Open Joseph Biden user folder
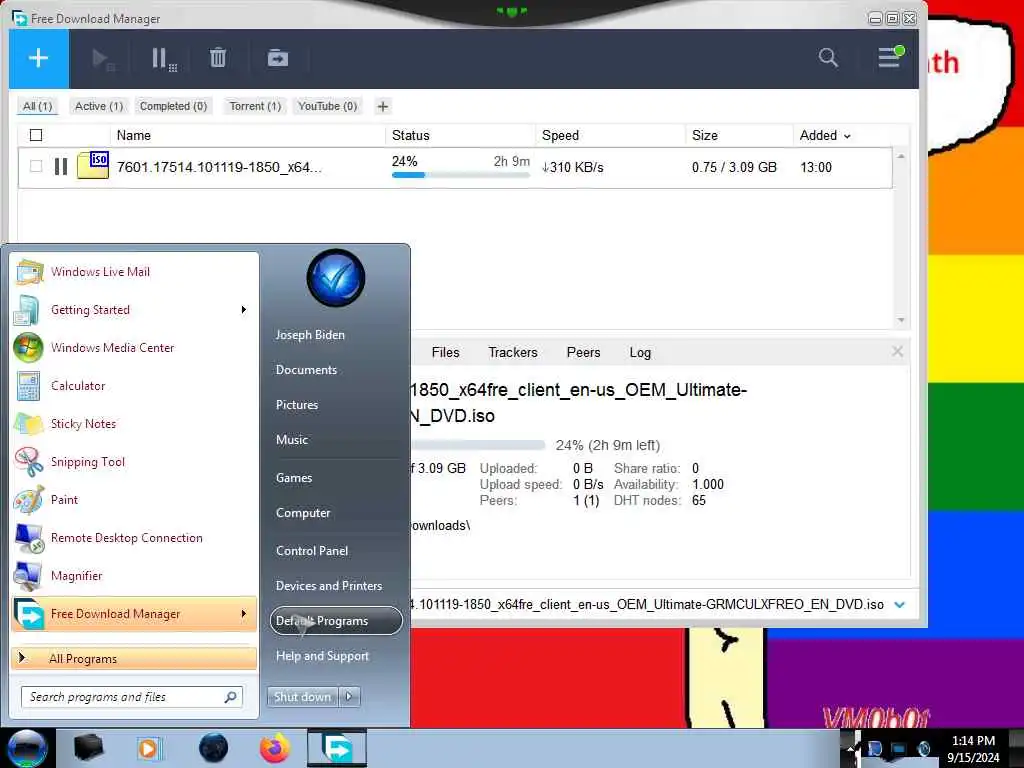 click(310, 334)
